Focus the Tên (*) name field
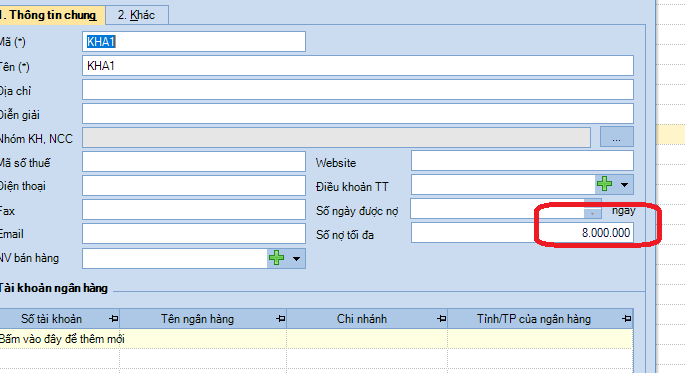685x373 pixels. click(358, 66)
